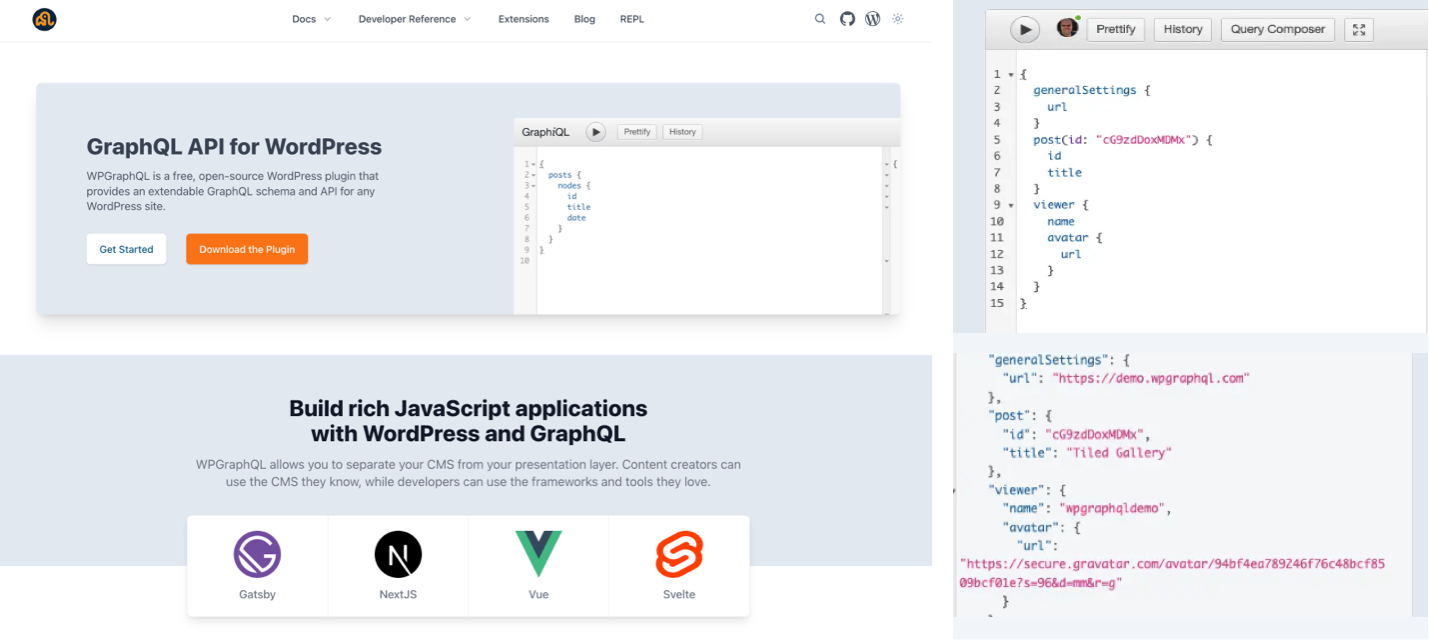This screenshot has width=1429, height=640.
Task: Click the Get Started button
Action: click(x=126, y=249)
